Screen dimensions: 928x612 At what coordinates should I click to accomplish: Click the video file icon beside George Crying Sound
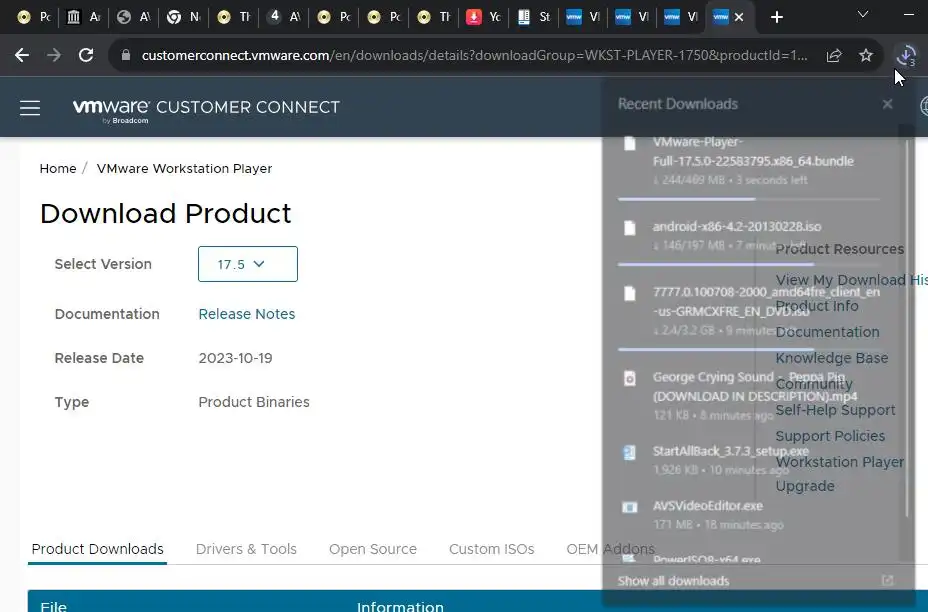[x=630, y=379]
